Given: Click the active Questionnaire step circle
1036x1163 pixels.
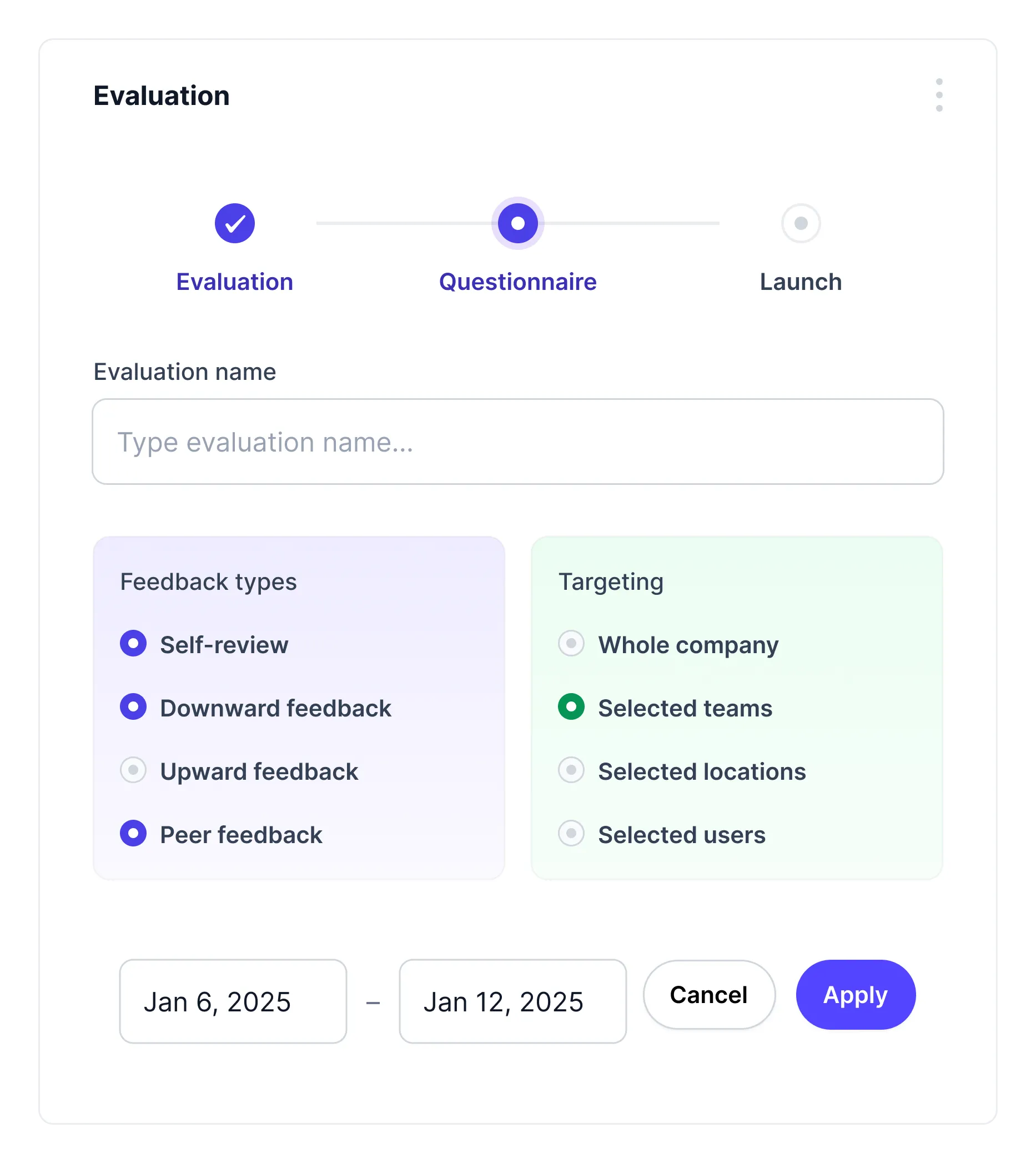Looking at the screenshot, I should pyautogui.click(x=517, y=223).
